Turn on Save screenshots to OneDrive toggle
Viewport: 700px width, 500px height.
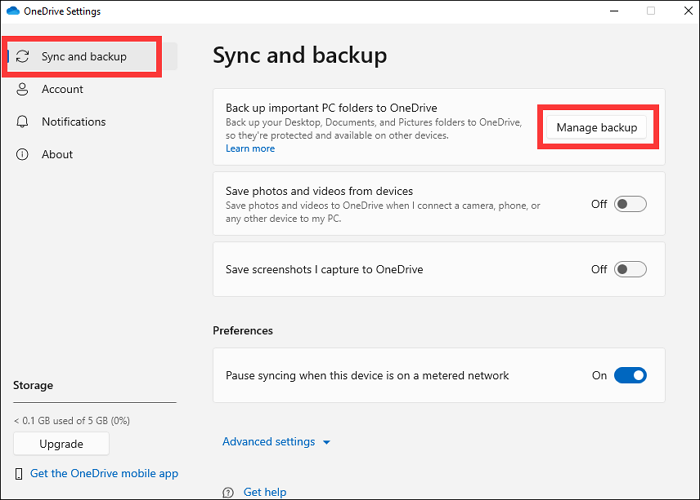coord(630,269)
